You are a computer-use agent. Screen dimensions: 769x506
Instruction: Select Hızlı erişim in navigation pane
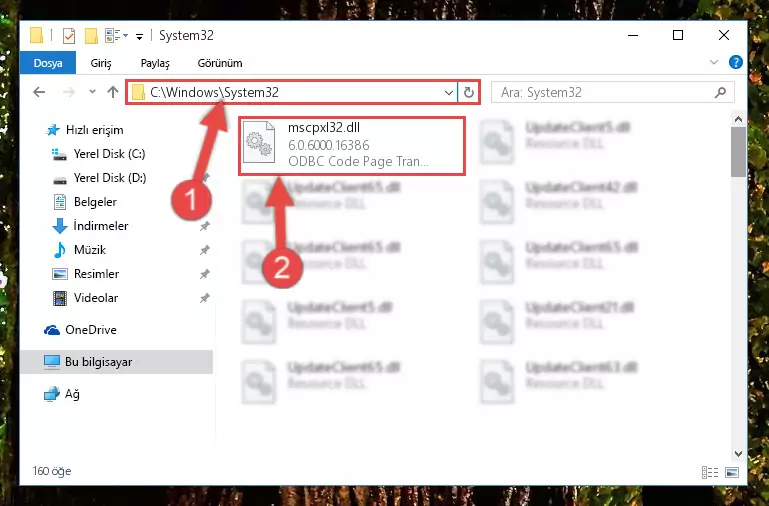pos(95,130)
